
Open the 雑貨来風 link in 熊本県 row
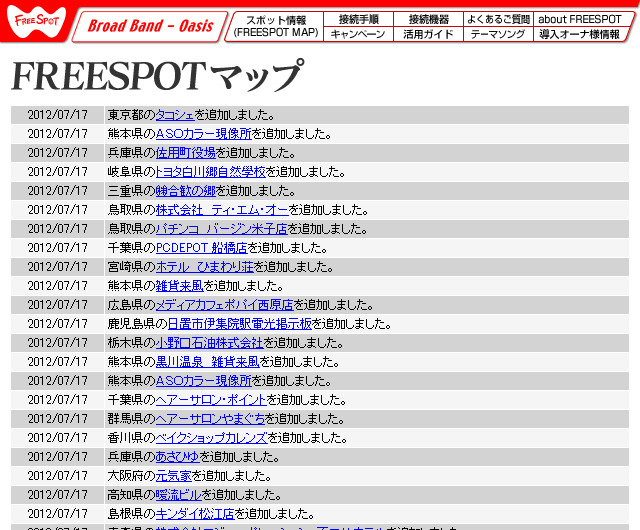point(179,286)
